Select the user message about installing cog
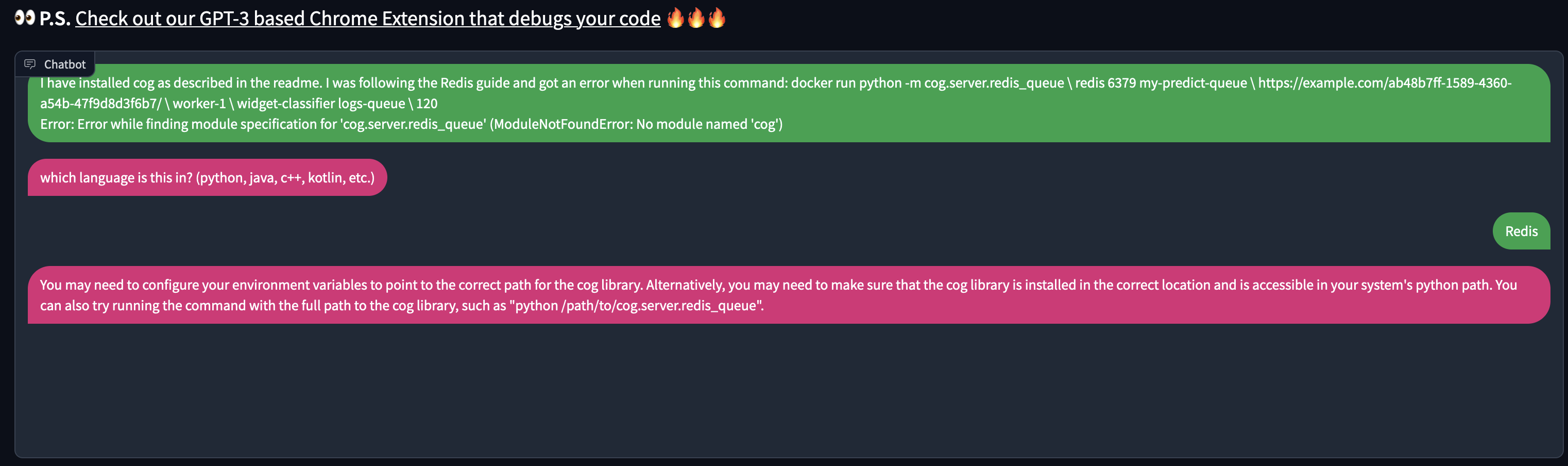Viewport: 1568px width, 466px height. pos(789,103)
